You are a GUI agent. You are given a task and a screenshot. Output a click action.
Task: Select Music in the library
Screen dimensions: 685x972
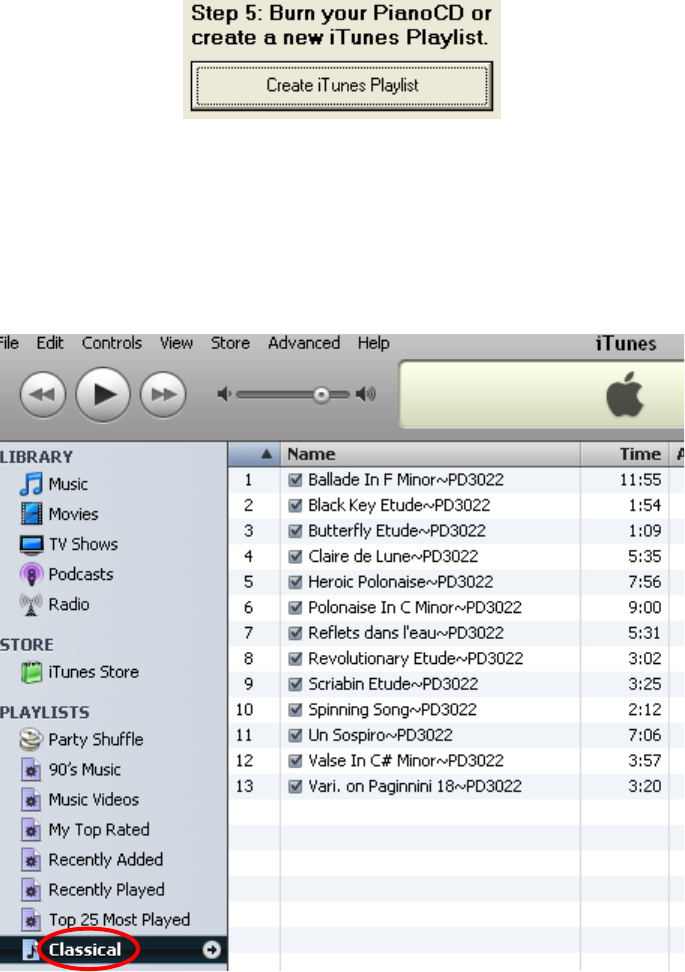point(68,484)
